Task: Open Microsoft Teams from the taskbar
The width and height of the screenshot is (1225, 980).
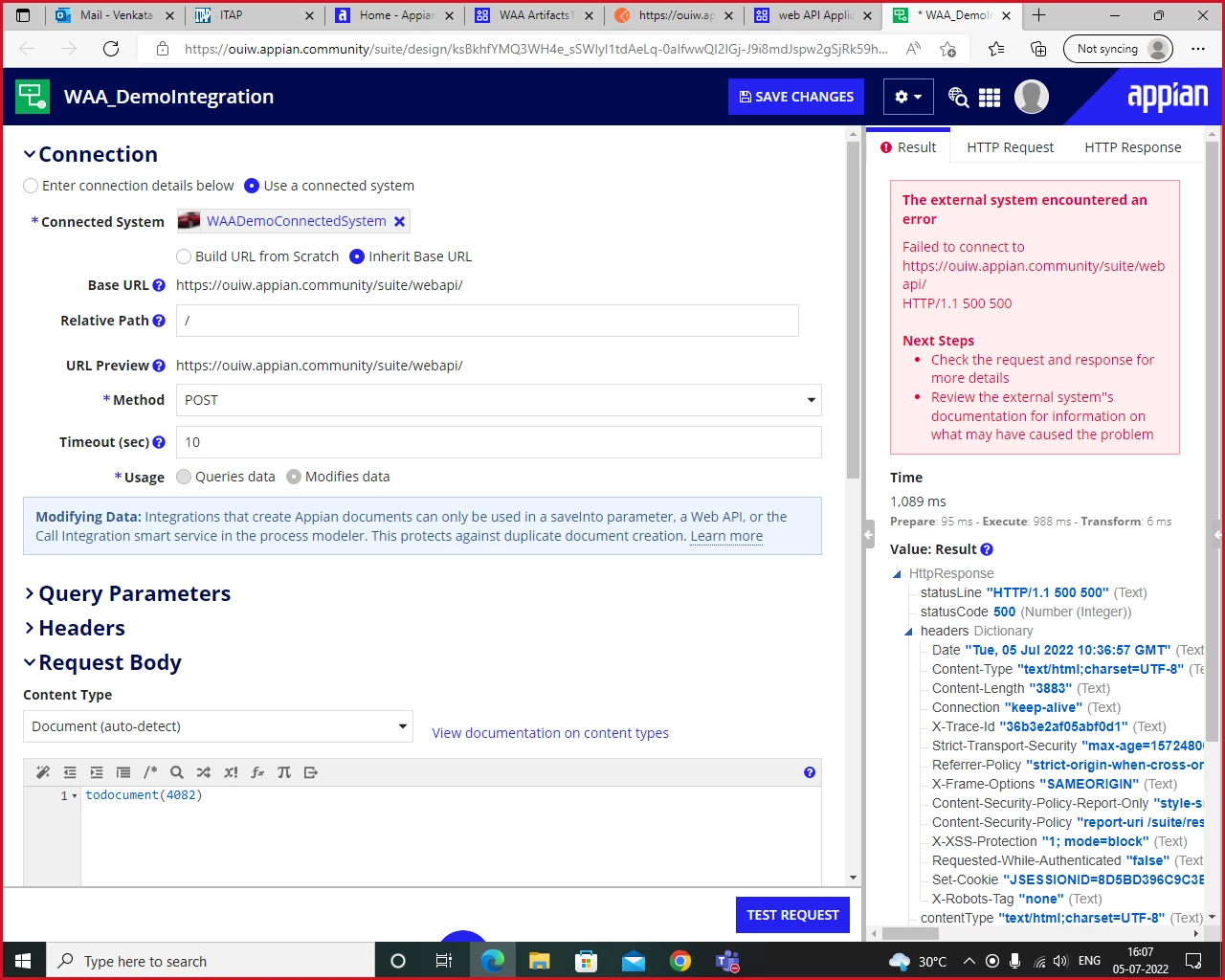Action: click(727, 961)
